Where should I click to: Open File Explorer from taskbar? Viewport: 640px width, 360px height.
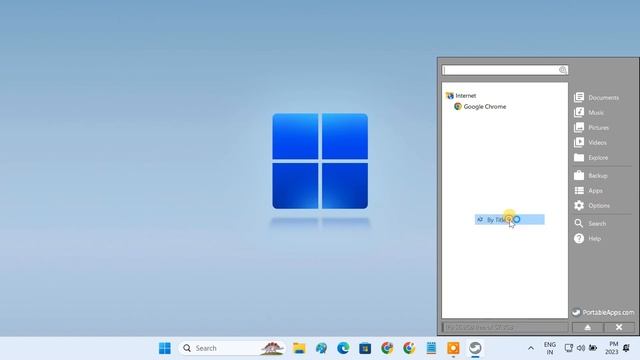click(299, 348)
